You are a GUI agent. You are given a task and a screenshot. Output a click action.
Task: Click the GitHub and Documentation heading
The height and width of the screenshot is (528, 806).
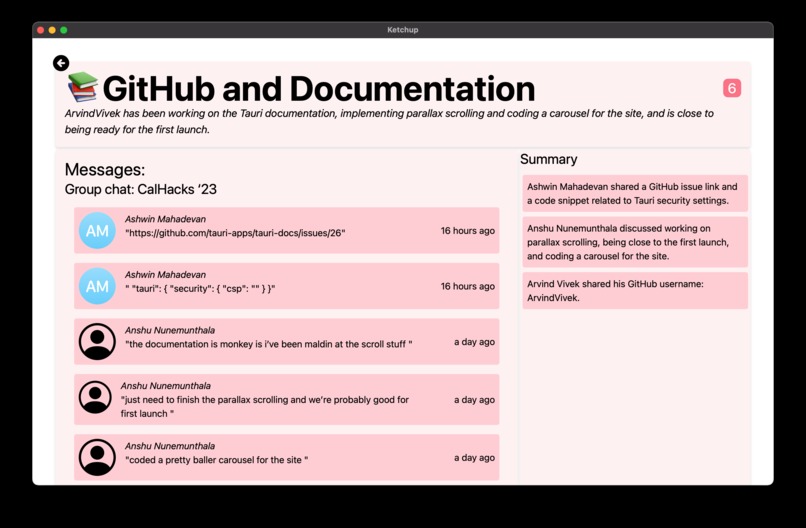coord(319,88)
